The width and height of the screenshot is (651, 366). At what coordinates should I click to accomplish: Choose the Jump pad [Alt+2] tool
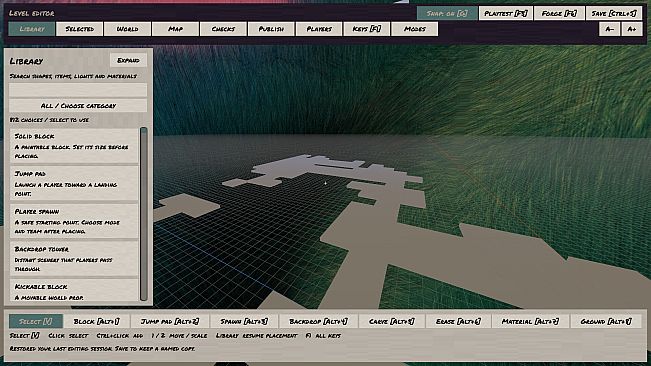click(170, 321)
